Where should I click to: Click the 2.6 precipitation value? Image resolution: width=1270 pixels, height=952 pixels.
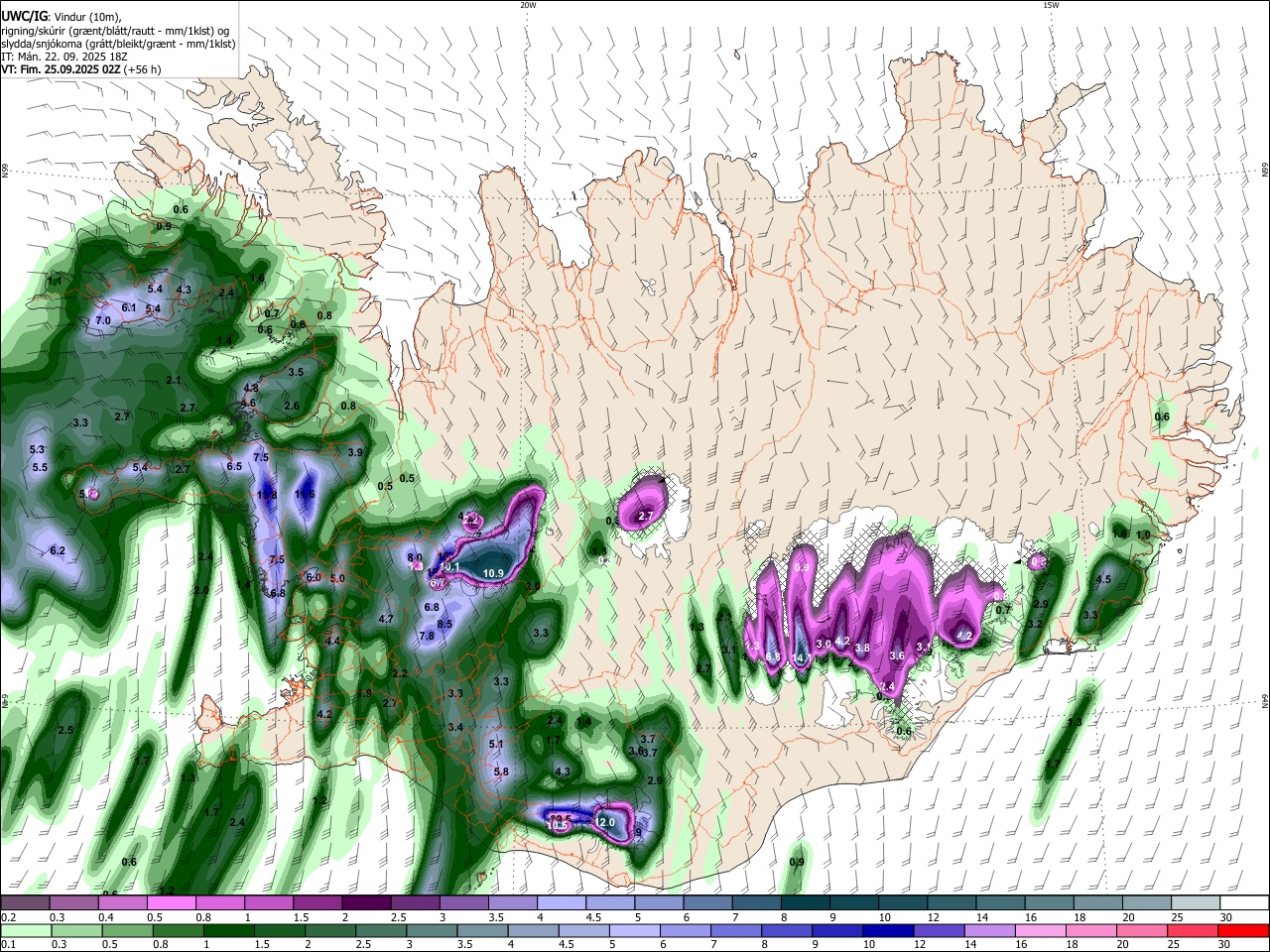292,406
